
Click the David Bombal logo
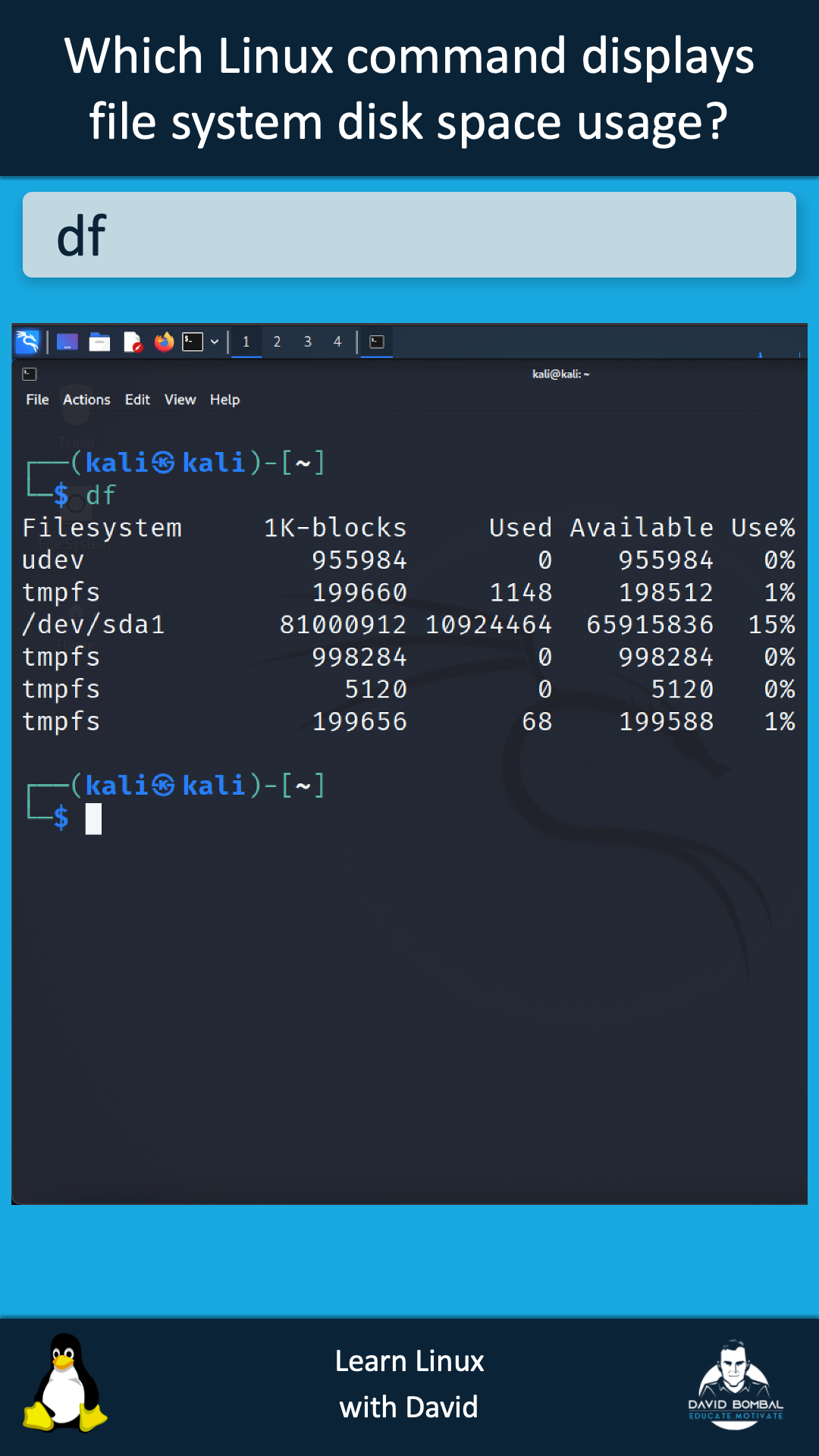[735, 1385]
